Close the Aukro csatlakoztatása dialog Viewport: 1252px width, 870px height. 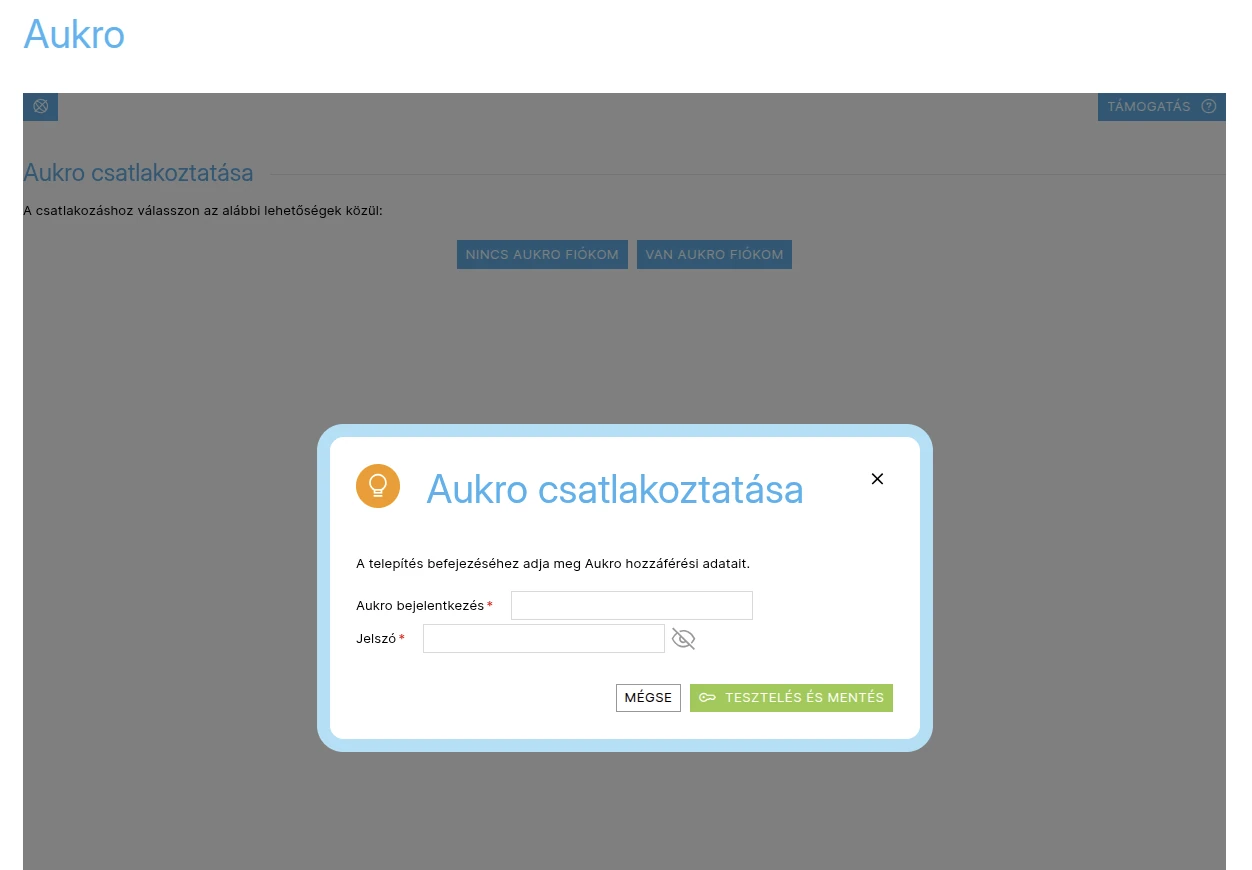pyautogui.click(x=877, y=479)
